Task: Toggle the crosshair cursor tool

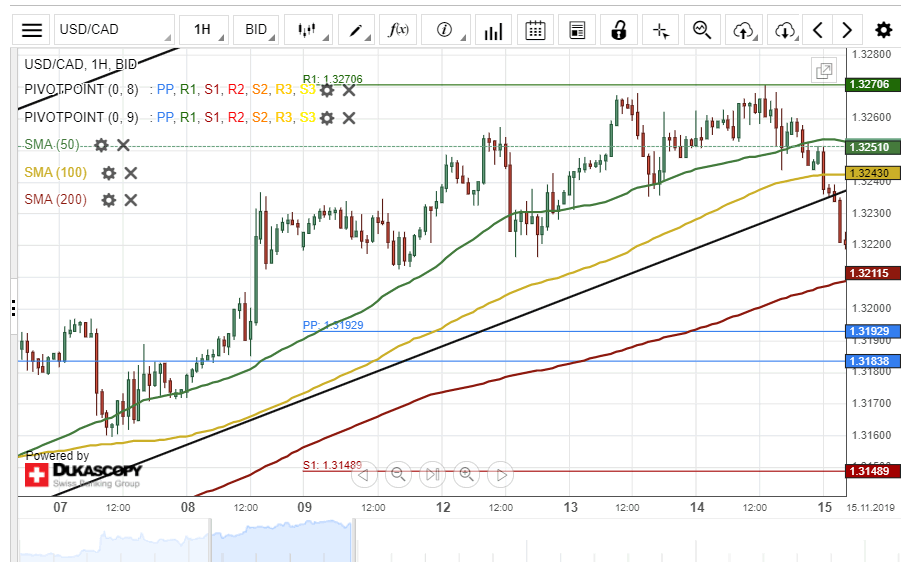Action: [660, 30]
